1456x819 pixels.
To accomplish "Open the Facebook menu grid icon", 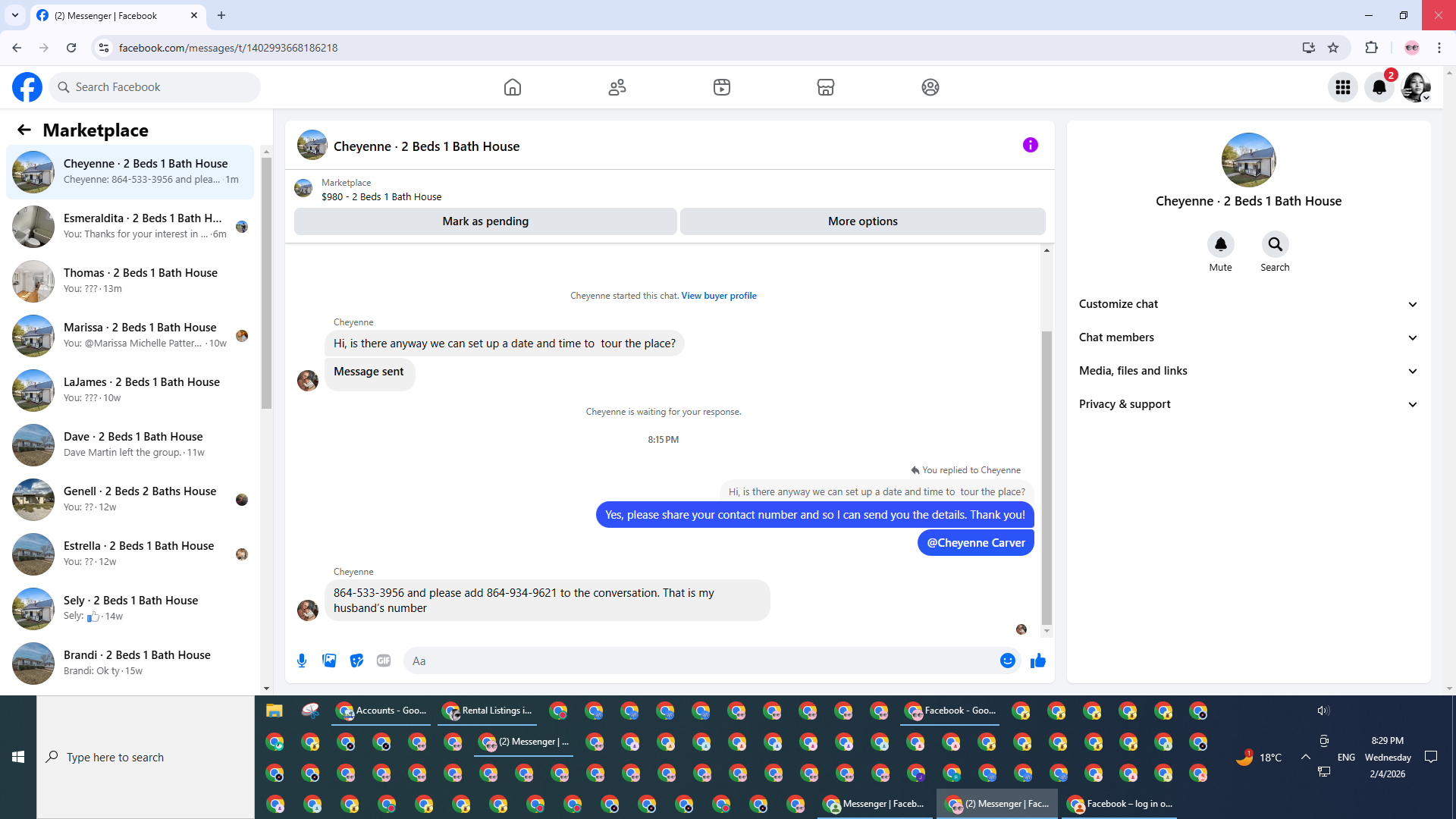I will point(1343,87).
